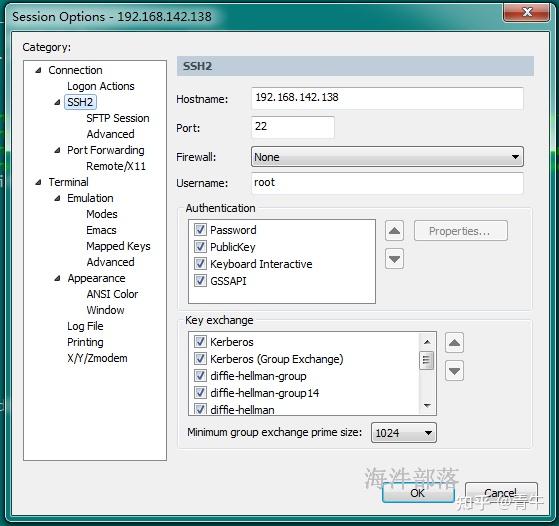Click key exchange list scroll-down arrow
Viewport: 559px width, 526px height.
tap(427, 405)
